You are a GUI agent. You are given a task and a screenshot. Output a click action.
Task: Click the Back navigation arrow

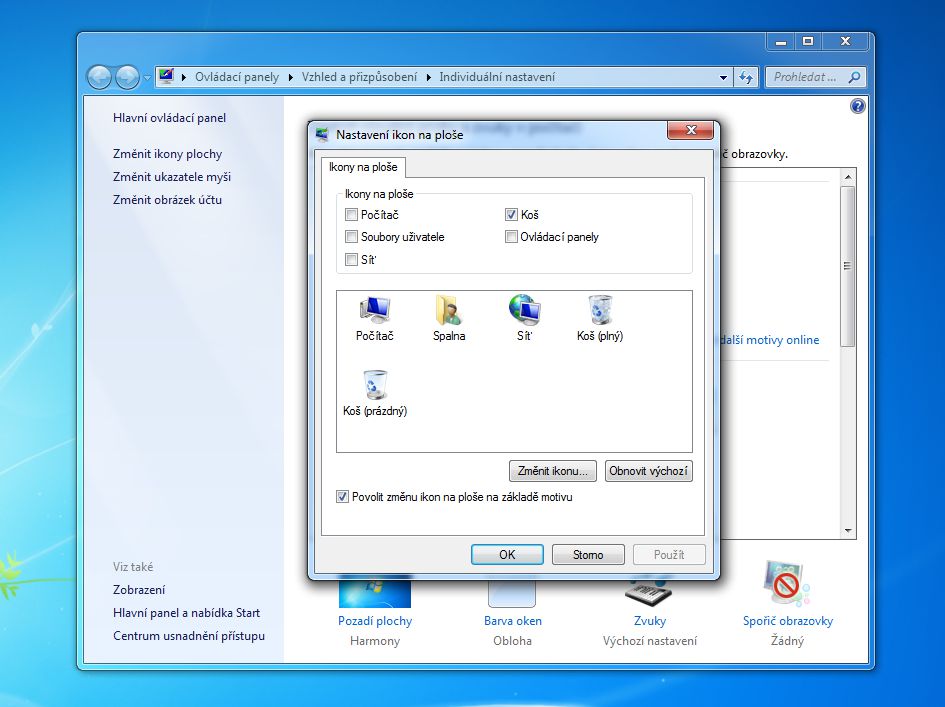99,77
